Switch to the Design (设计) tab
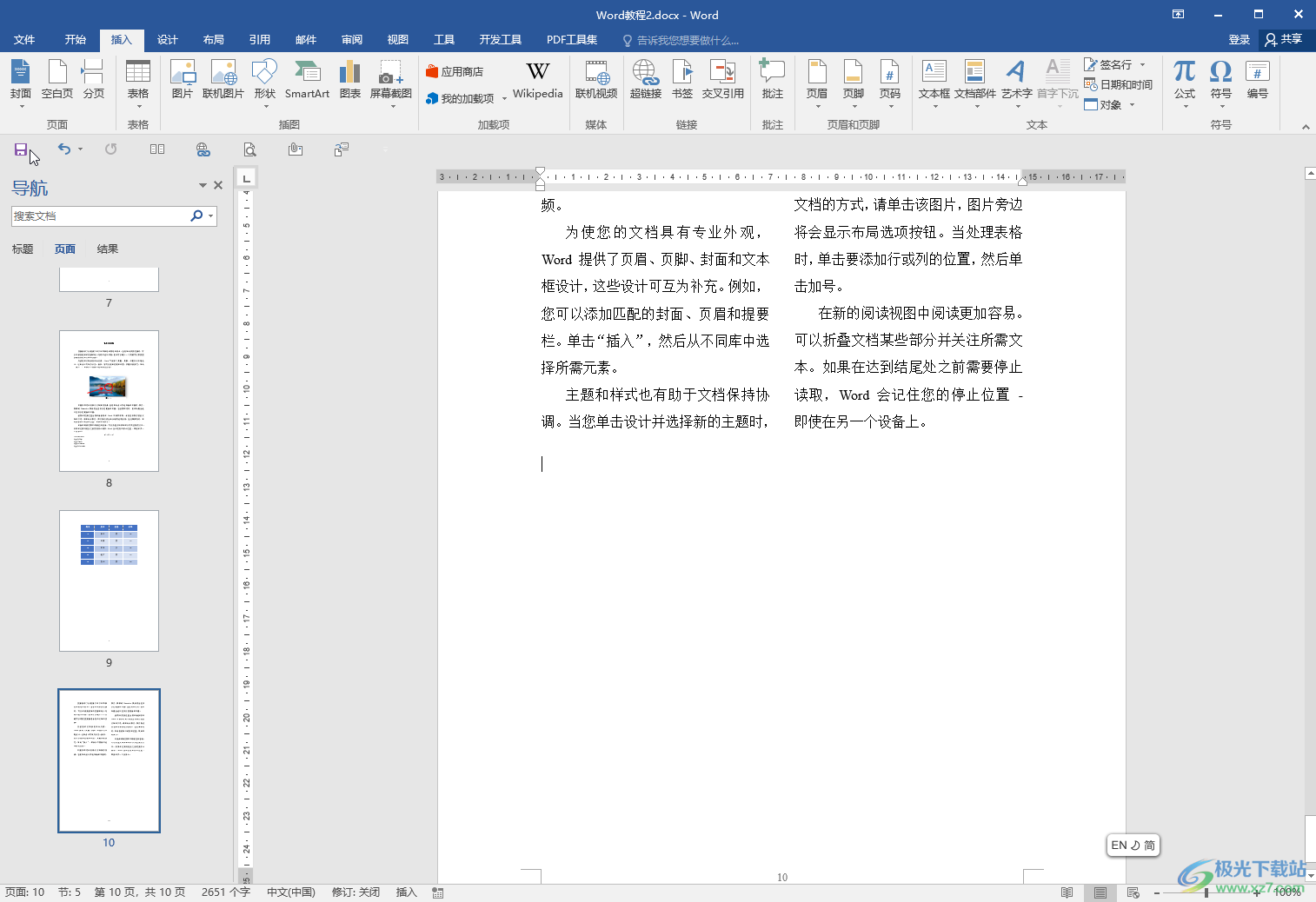1316x902 pixels. click(168, 40)
